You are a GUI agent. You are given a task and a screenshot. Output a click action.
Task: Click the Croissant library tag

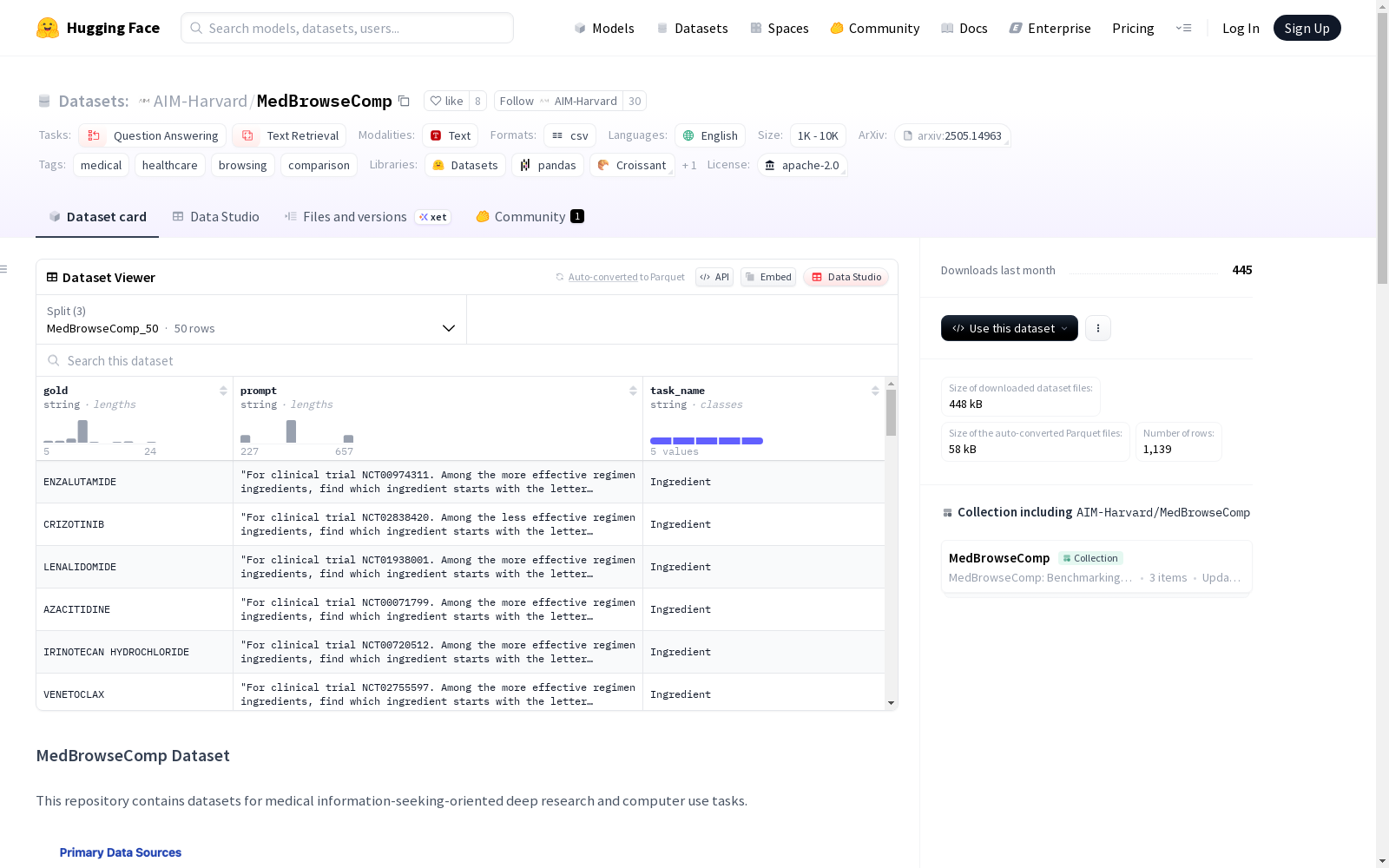(x=632, y=165)
